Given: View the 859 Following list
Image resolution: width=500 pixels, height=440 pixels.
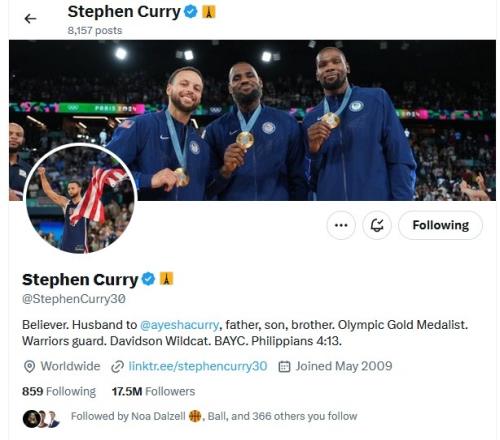Looking at the screenshot, I should point(59,391).
